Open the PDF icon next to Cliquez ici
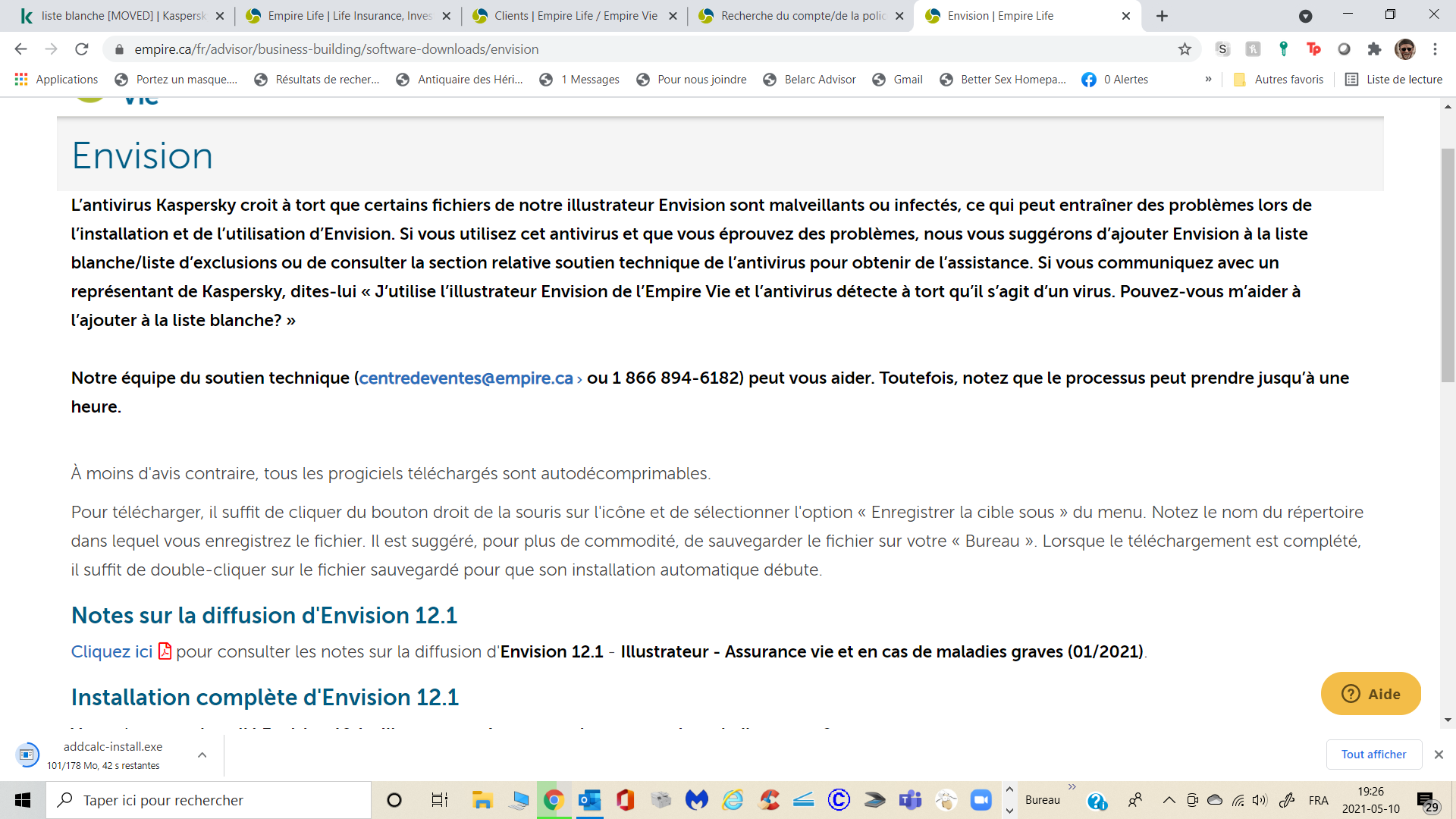The height and width of the screenshot is (819, 1456). 165,651
